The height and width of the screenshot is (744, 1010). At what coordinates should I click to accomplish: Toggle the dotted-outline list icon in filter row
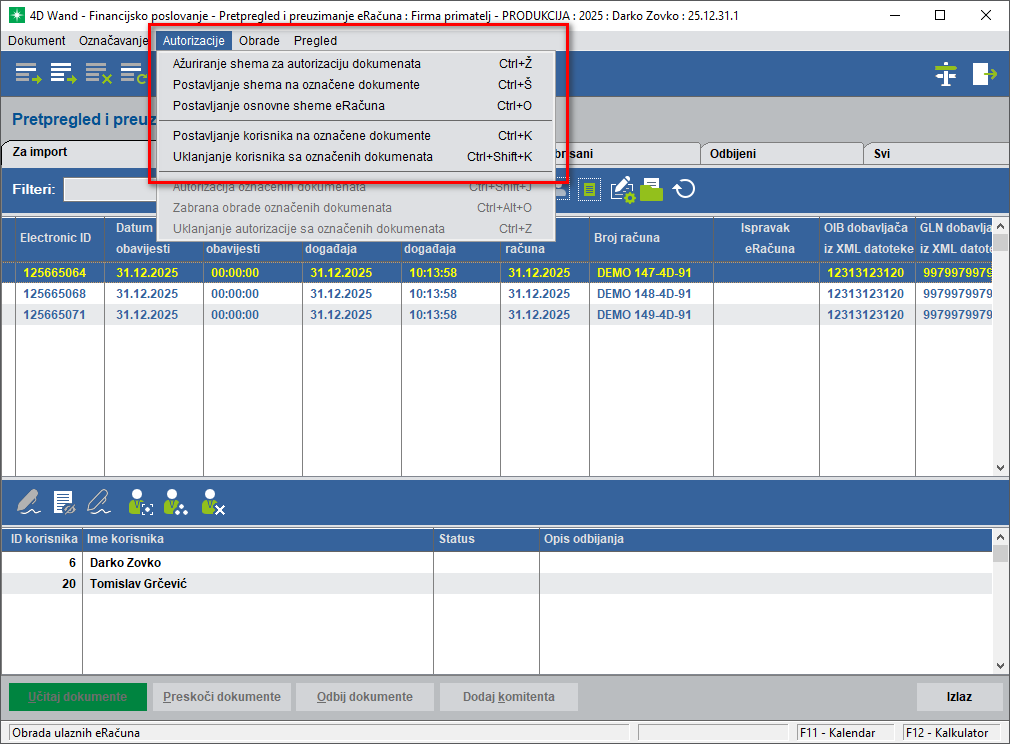pos(589,189)
